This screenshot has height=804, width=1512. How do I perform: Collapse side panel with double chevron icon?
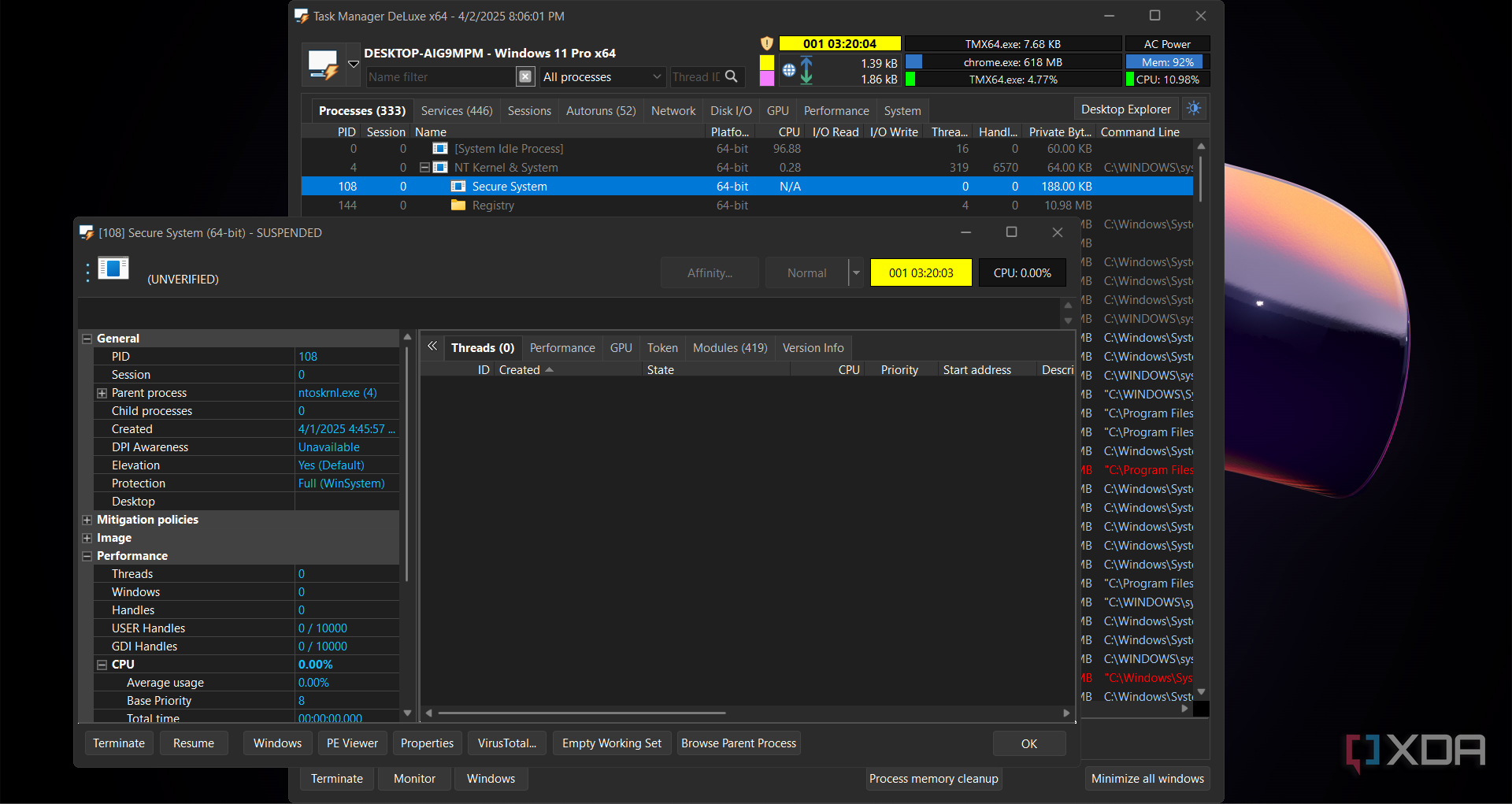(432, 346)
